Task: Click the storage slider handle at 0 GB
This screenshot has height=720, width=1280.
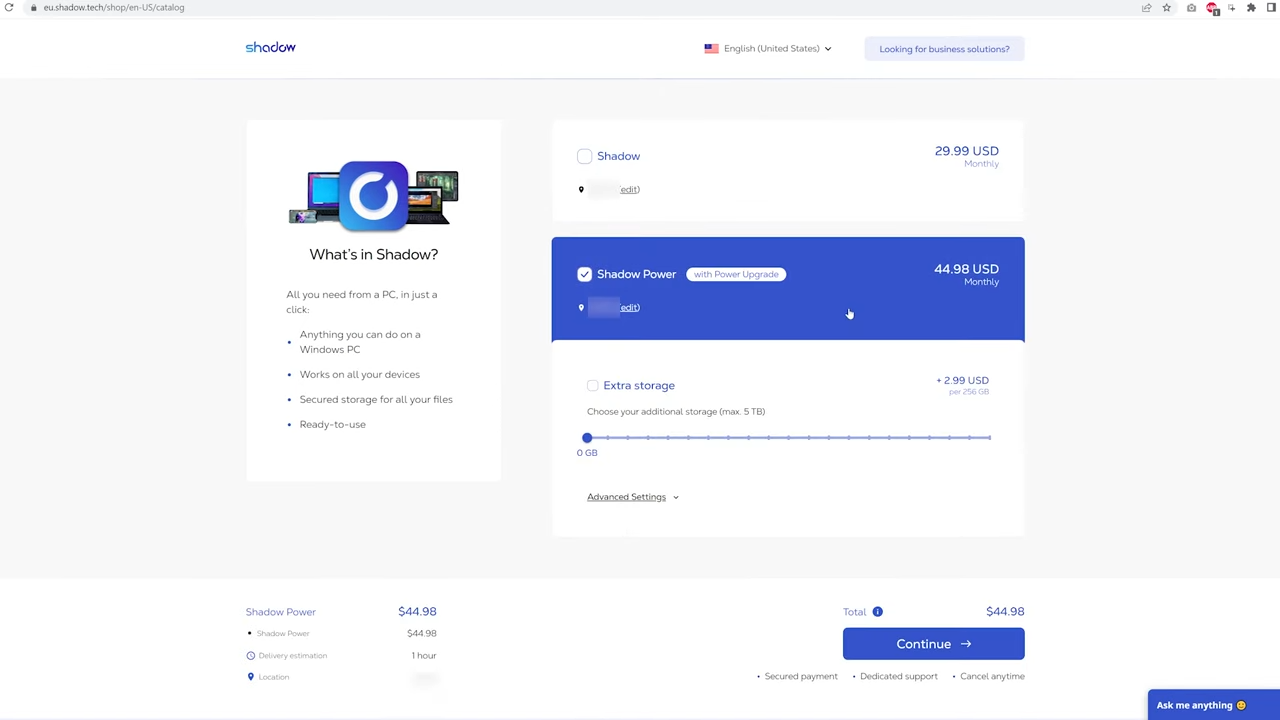Action: coord(587,437)
